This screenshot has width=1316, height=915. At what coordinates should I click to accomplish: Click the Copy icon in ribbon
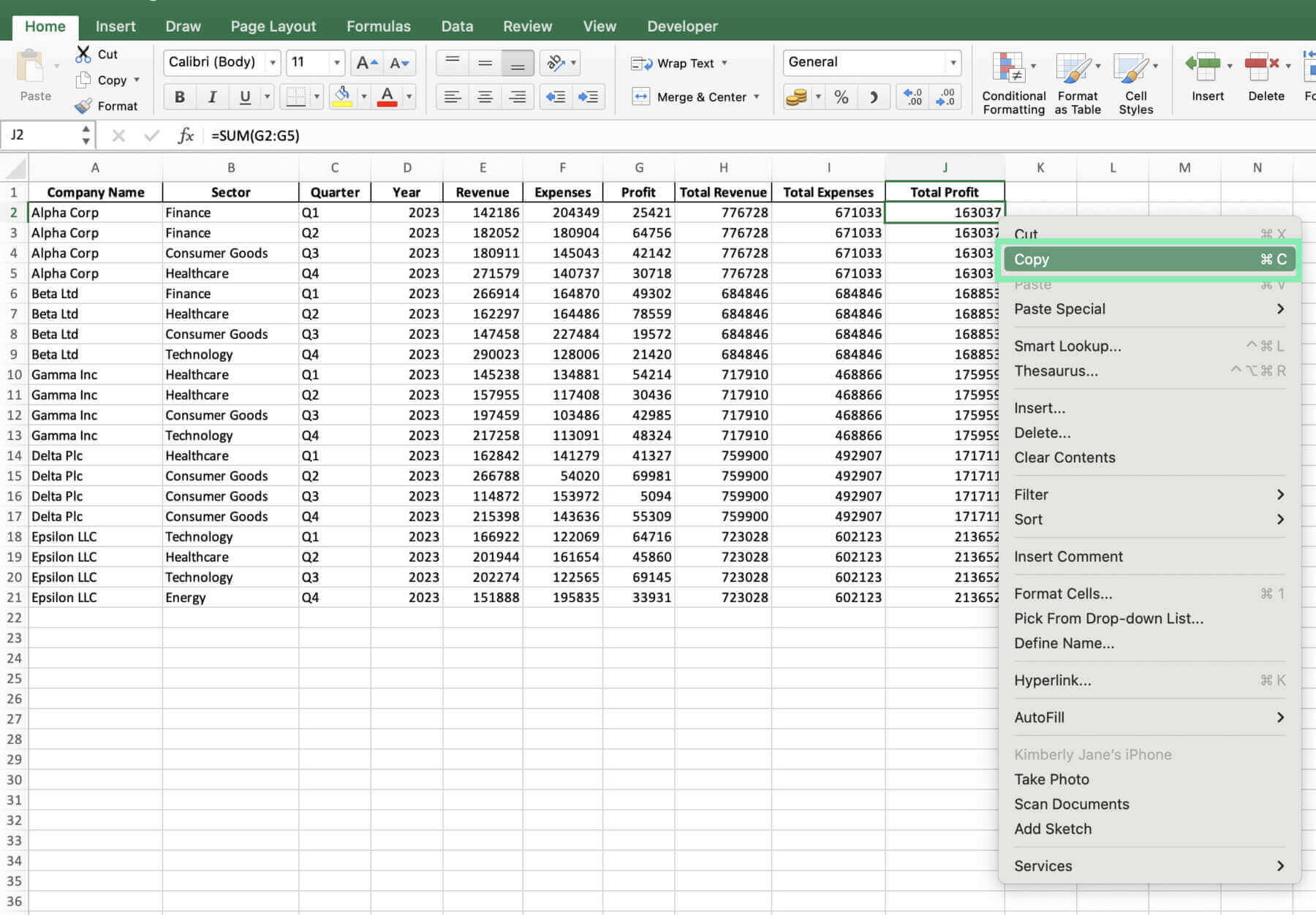click(83, 80)
